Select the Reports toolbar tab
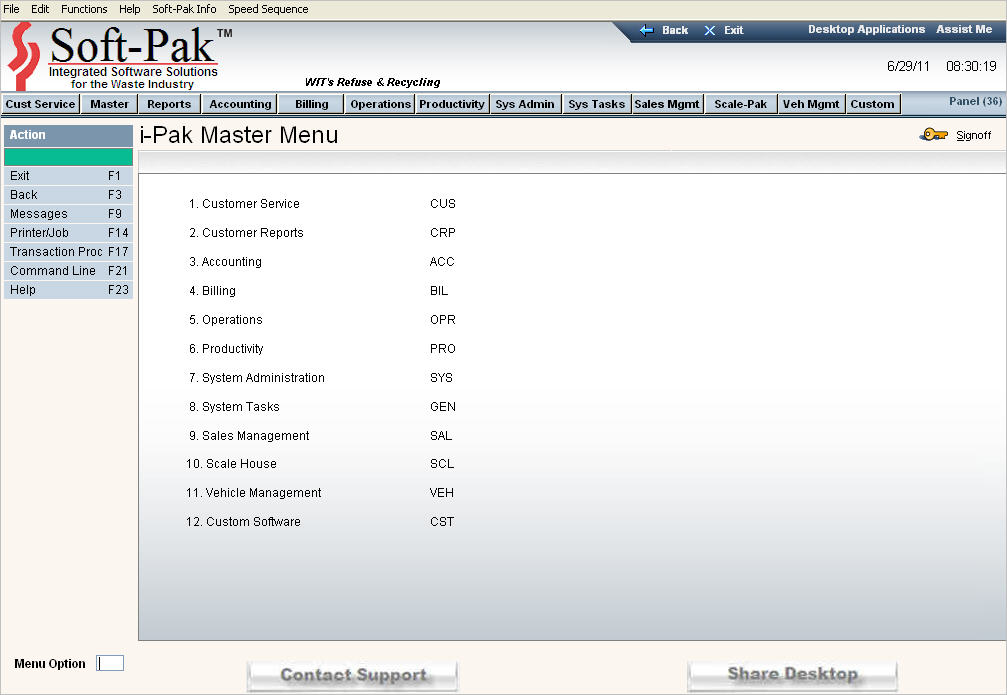 pyautogui.click(x=169, y=104)
